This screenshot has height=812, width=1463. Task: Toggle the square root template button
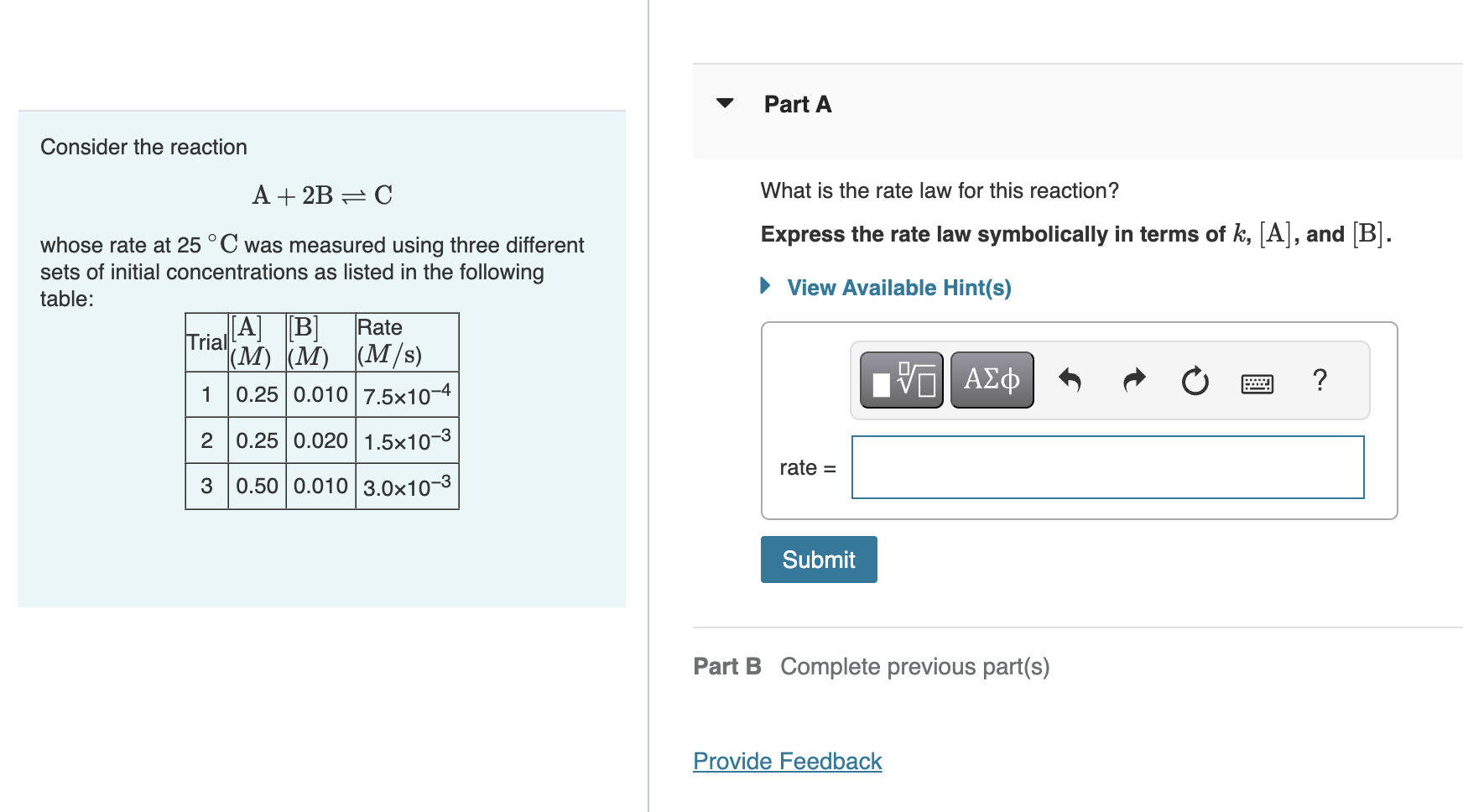point(900,380)
